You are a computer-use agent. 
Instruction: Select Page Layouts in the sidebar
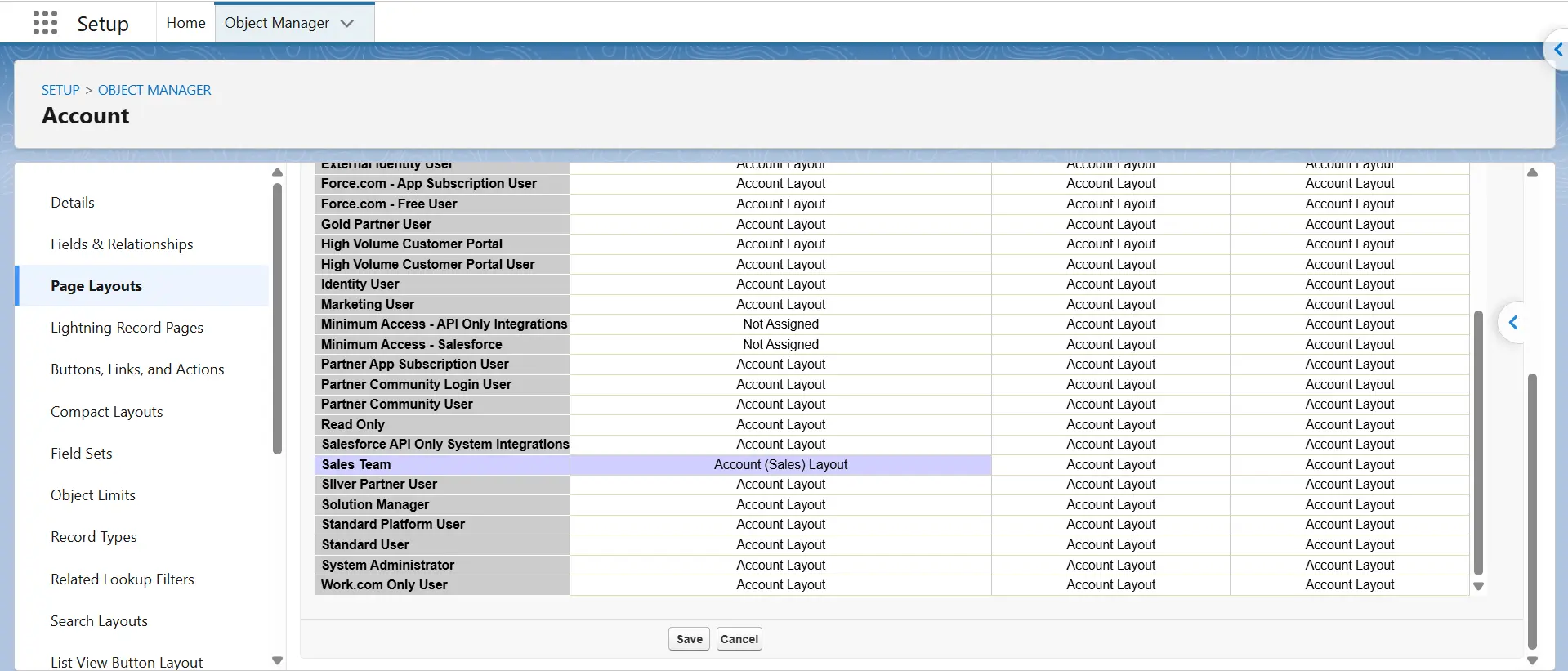(x=96, y=286)
